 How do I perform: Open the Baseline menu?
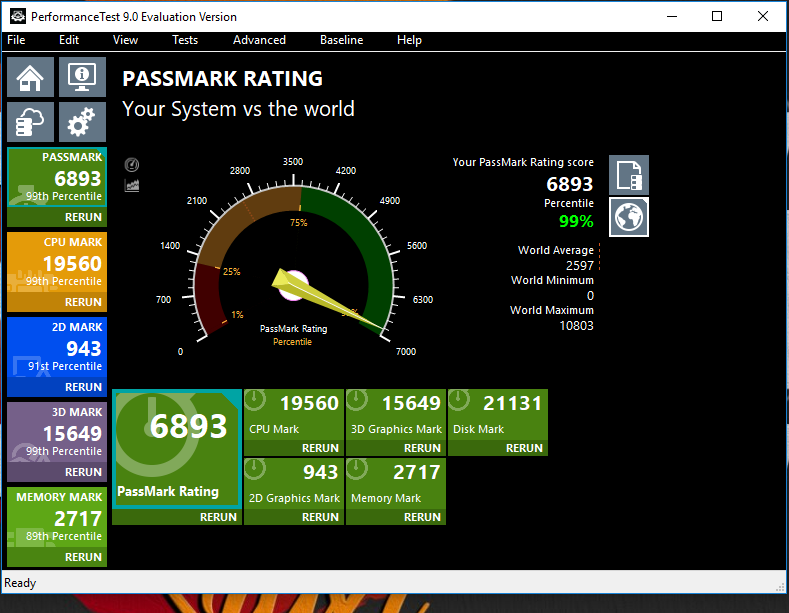[x=341, y=40]
